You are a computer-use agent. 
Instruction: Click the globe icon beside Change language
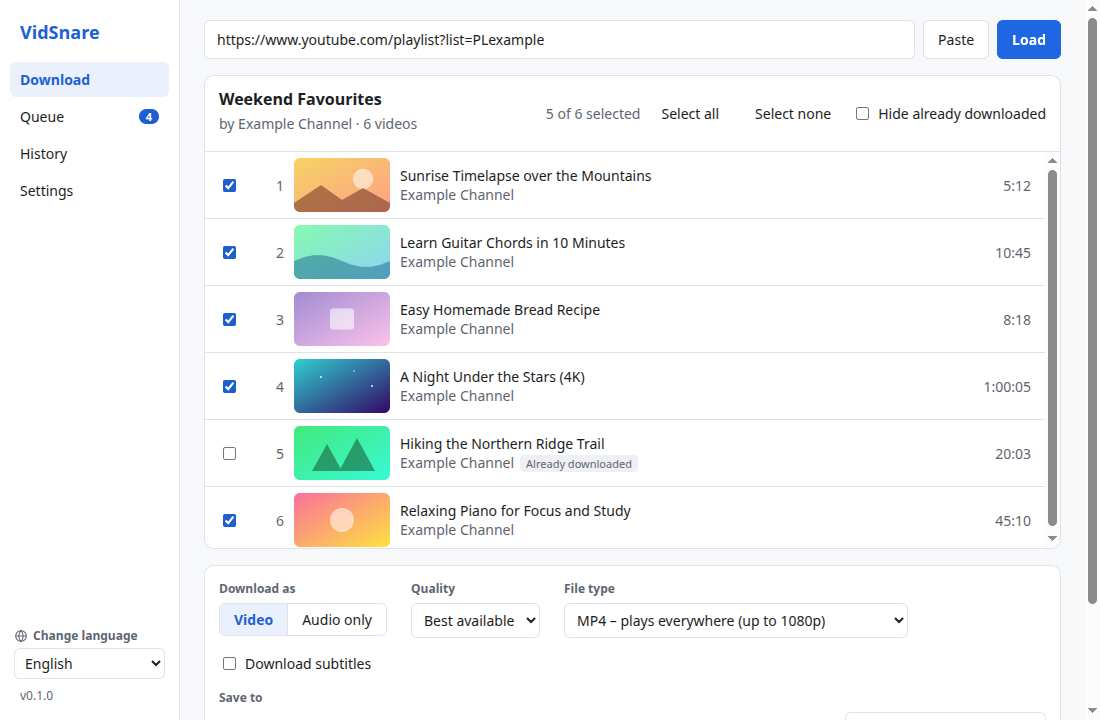point(21,636)
